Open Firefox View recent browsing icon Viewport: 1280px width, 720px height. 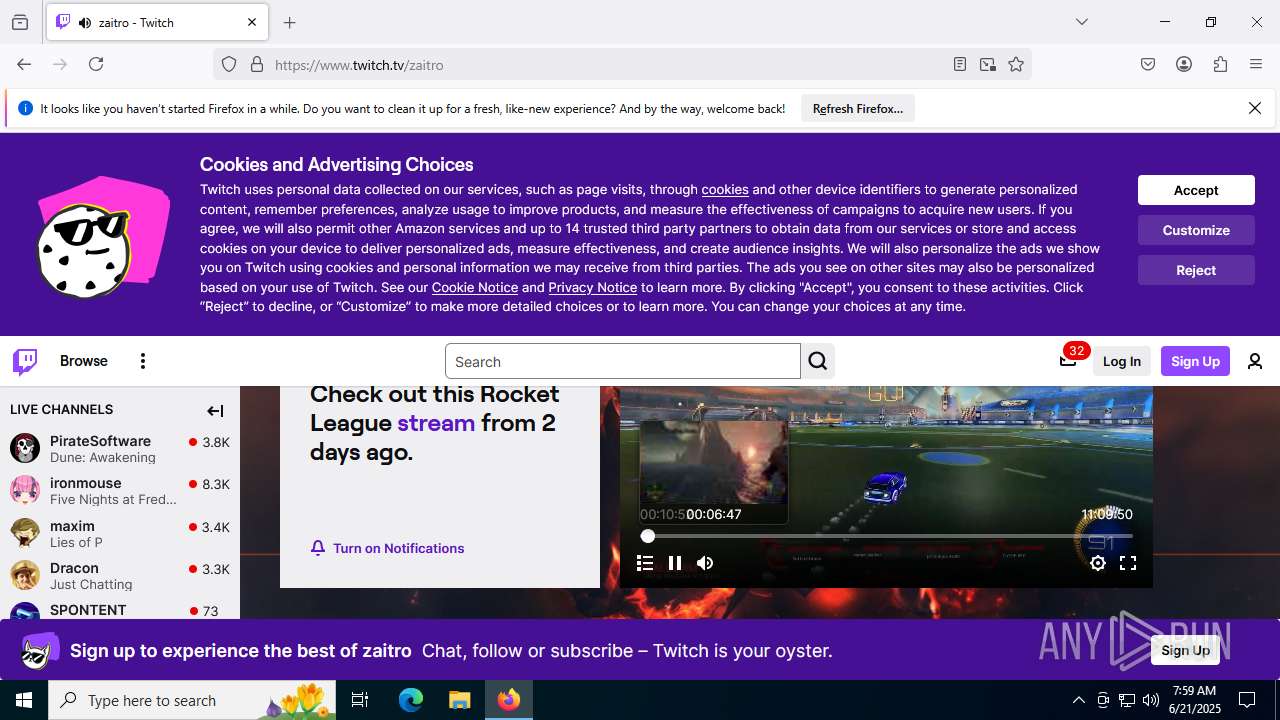[20, 22]
